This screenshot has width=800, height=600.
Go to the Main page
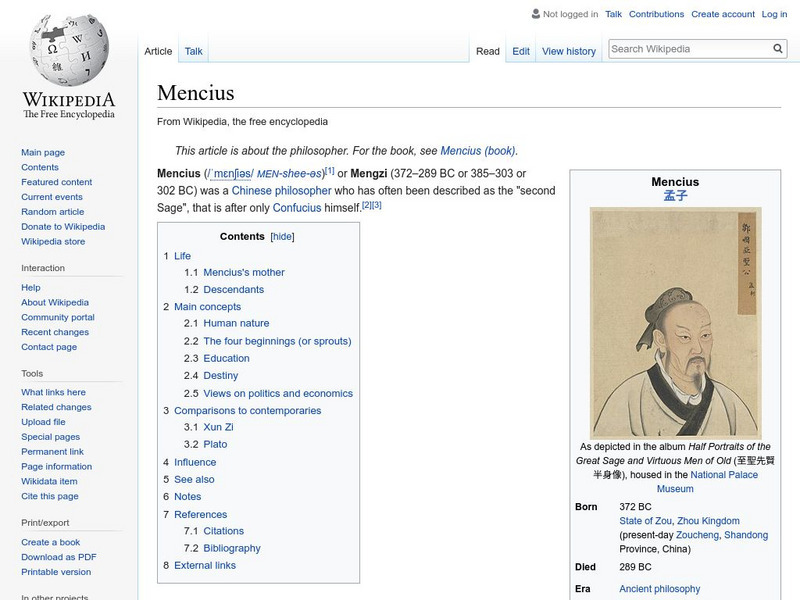44,151
